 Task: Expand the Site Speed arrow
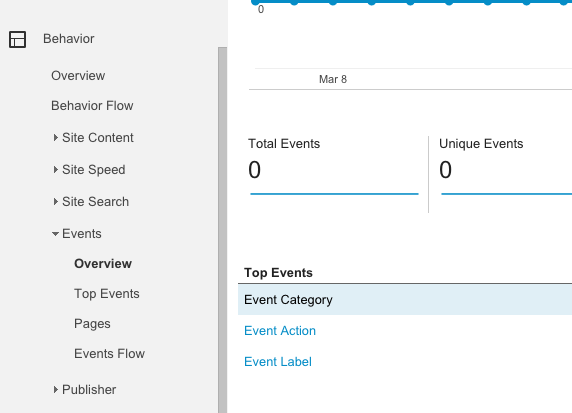click(55, 170)
